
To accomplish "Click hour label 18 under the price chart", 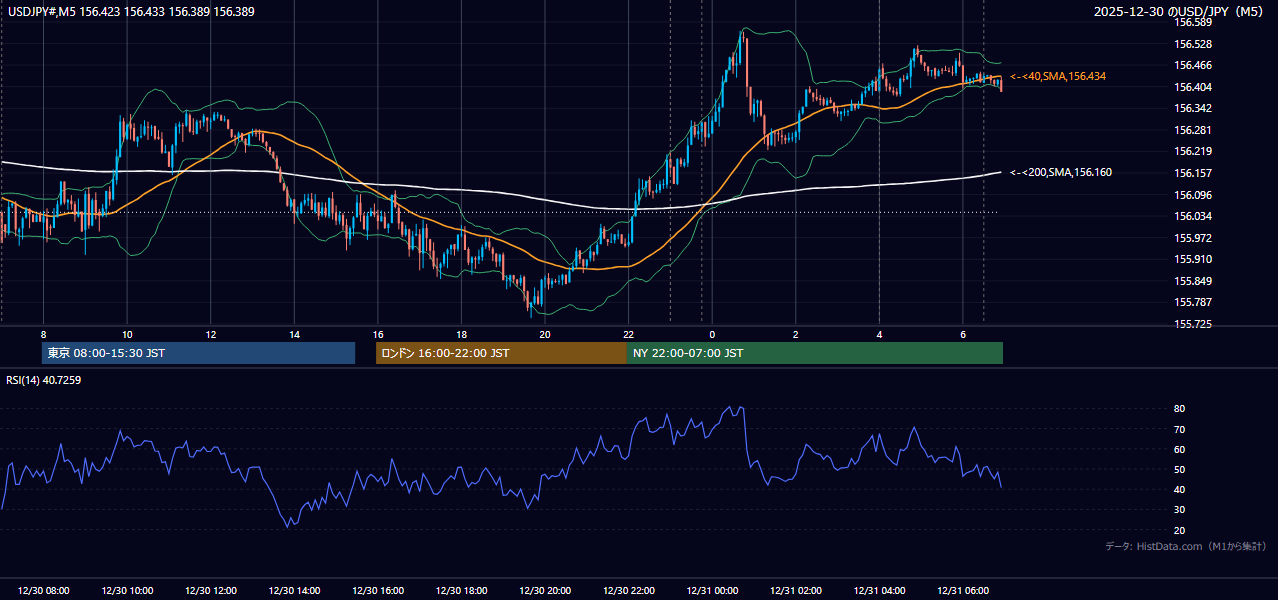I will (461, 334).
